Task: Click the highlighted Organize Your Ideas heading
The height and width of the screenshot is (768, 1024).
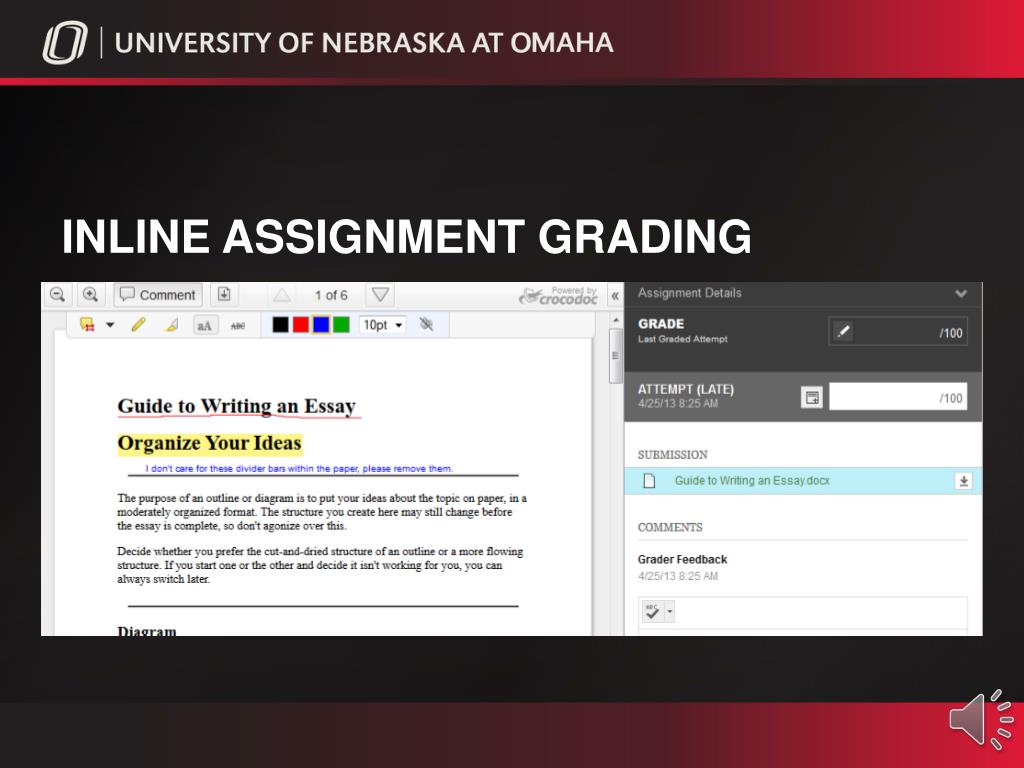Action: (x=209, y=443)
